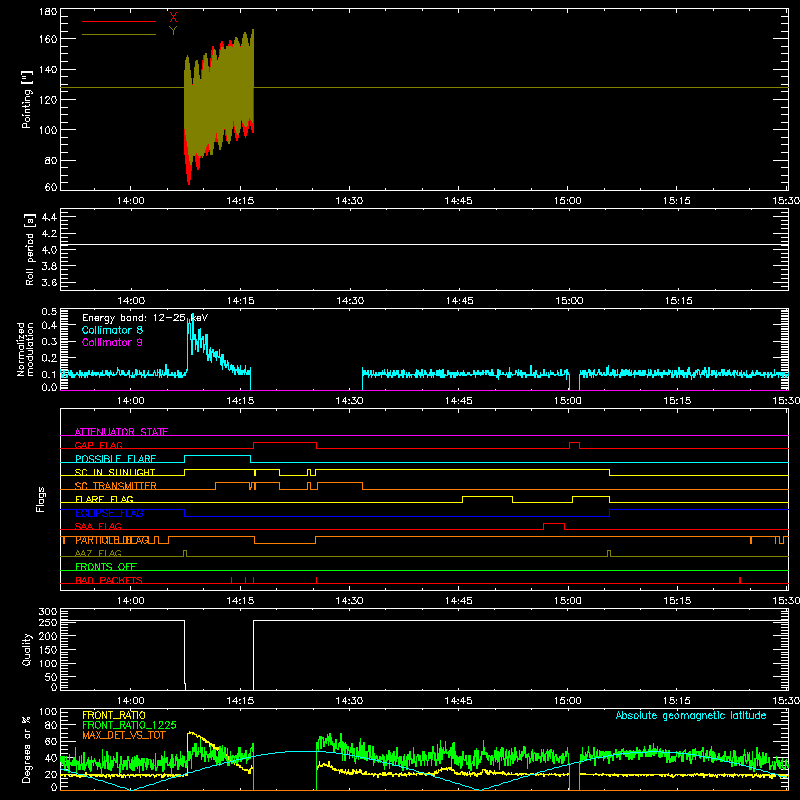Click the GAP_FLAG label
Screen dimensions: 800x800
[98, 445]
